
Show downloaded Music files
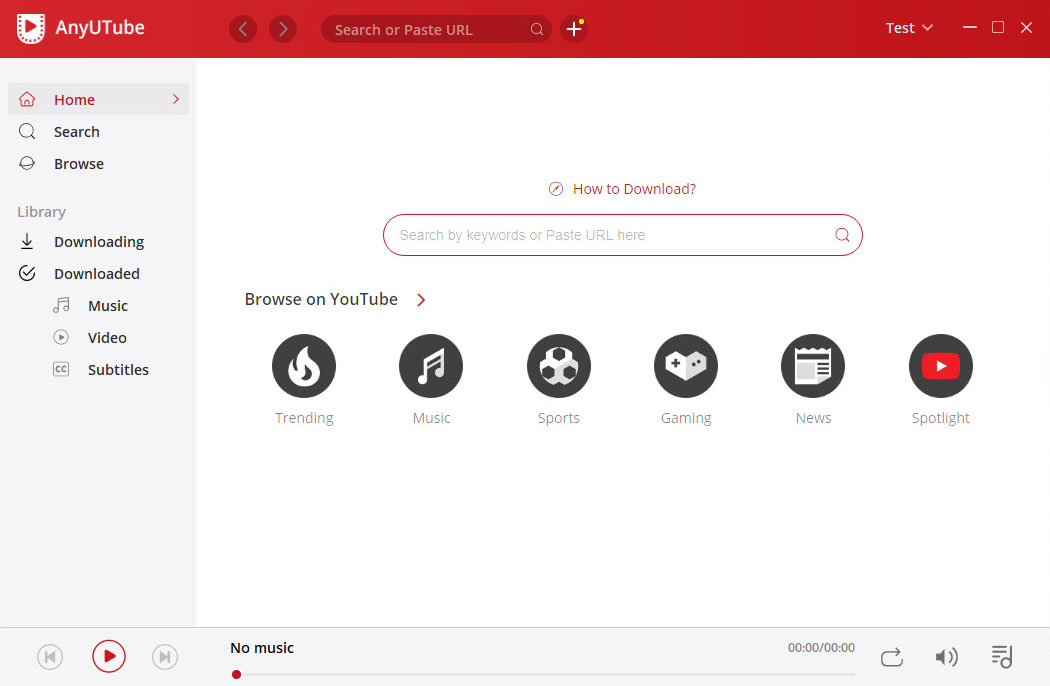[107, 305]
